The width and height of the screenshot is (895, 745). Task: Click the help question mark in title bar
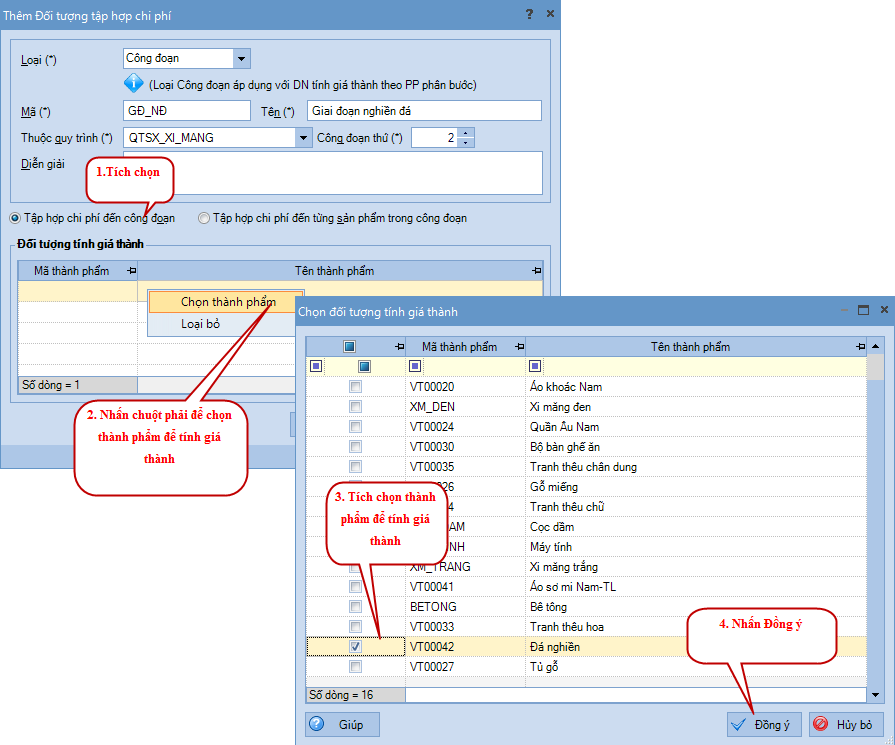click(x=529, y=14)
